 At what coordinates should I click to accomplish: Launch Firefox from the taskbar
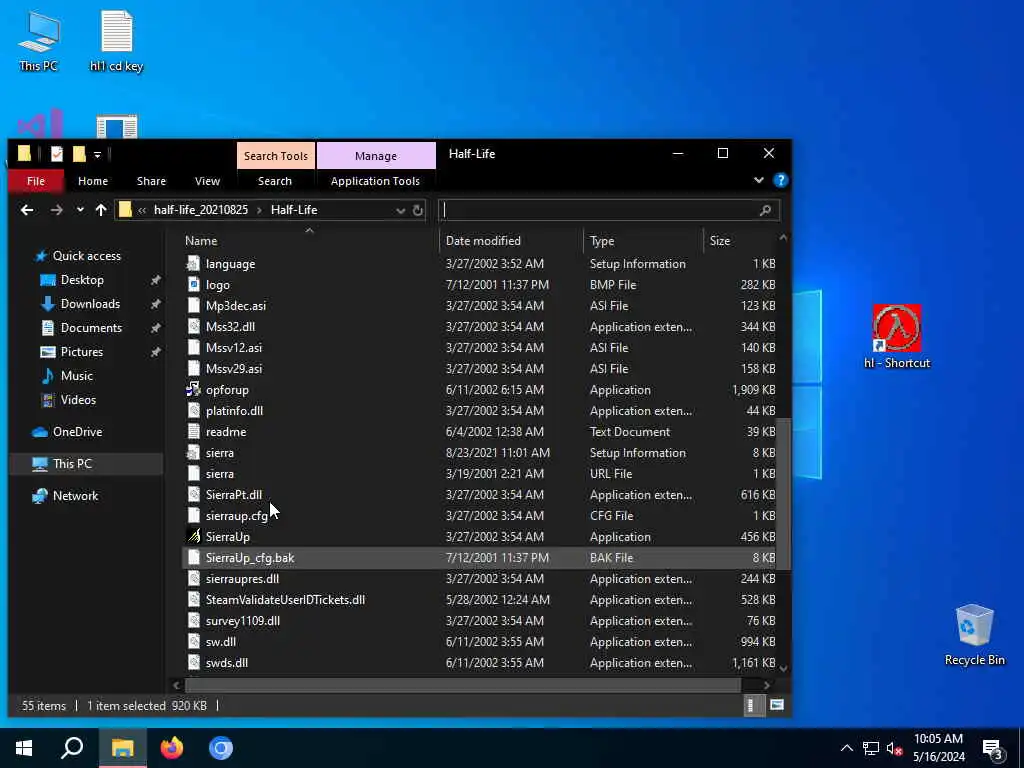(x=172, y=748)
